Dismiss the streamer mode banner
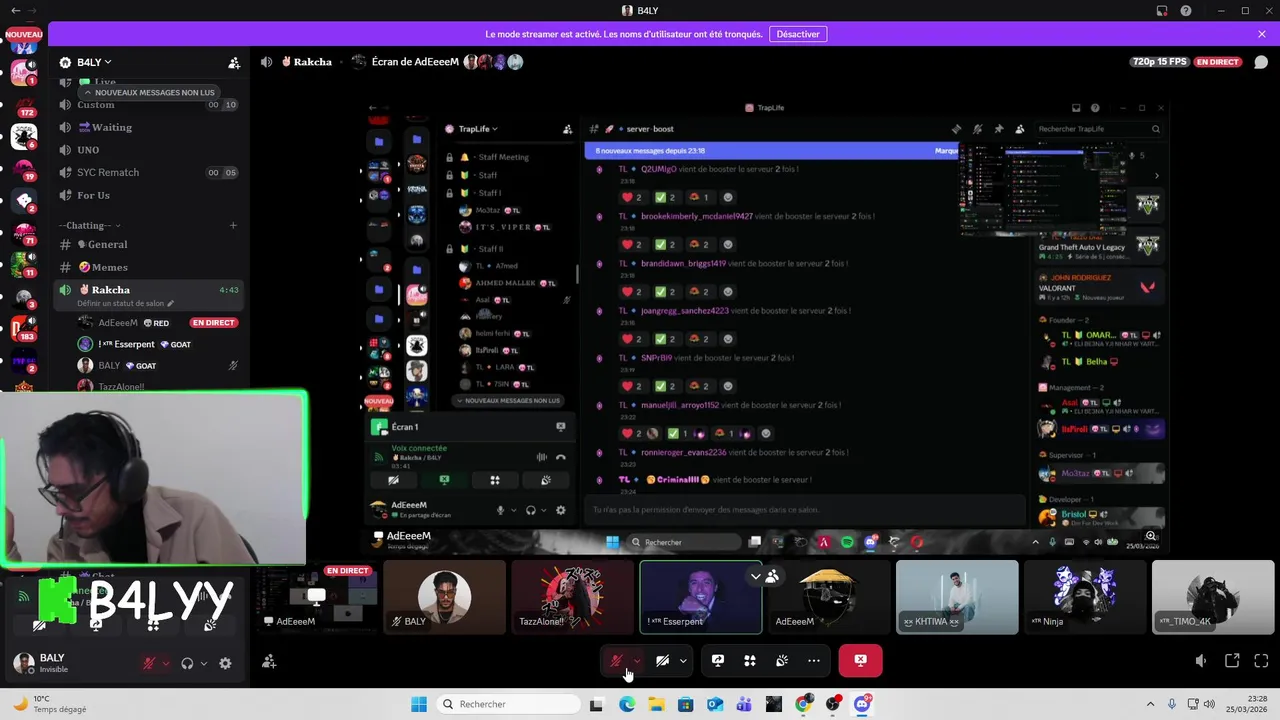This screenshot has height=720, width=1280. 1262,34
